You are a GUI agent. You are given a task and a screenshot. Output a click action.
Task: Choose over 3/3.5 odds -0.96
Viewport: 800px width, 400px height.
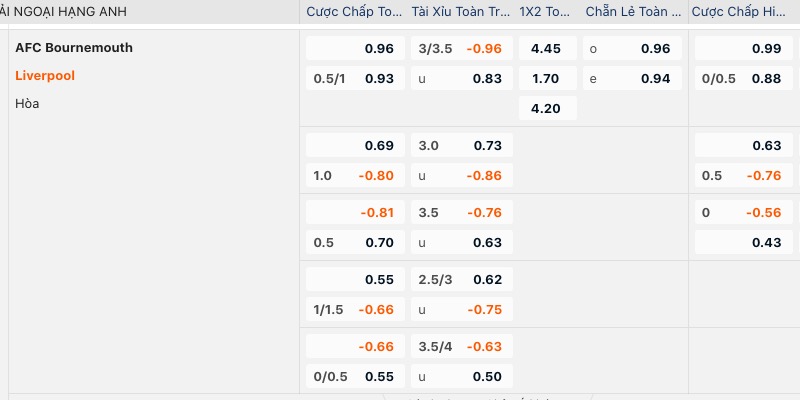click(x=462, y=48)
